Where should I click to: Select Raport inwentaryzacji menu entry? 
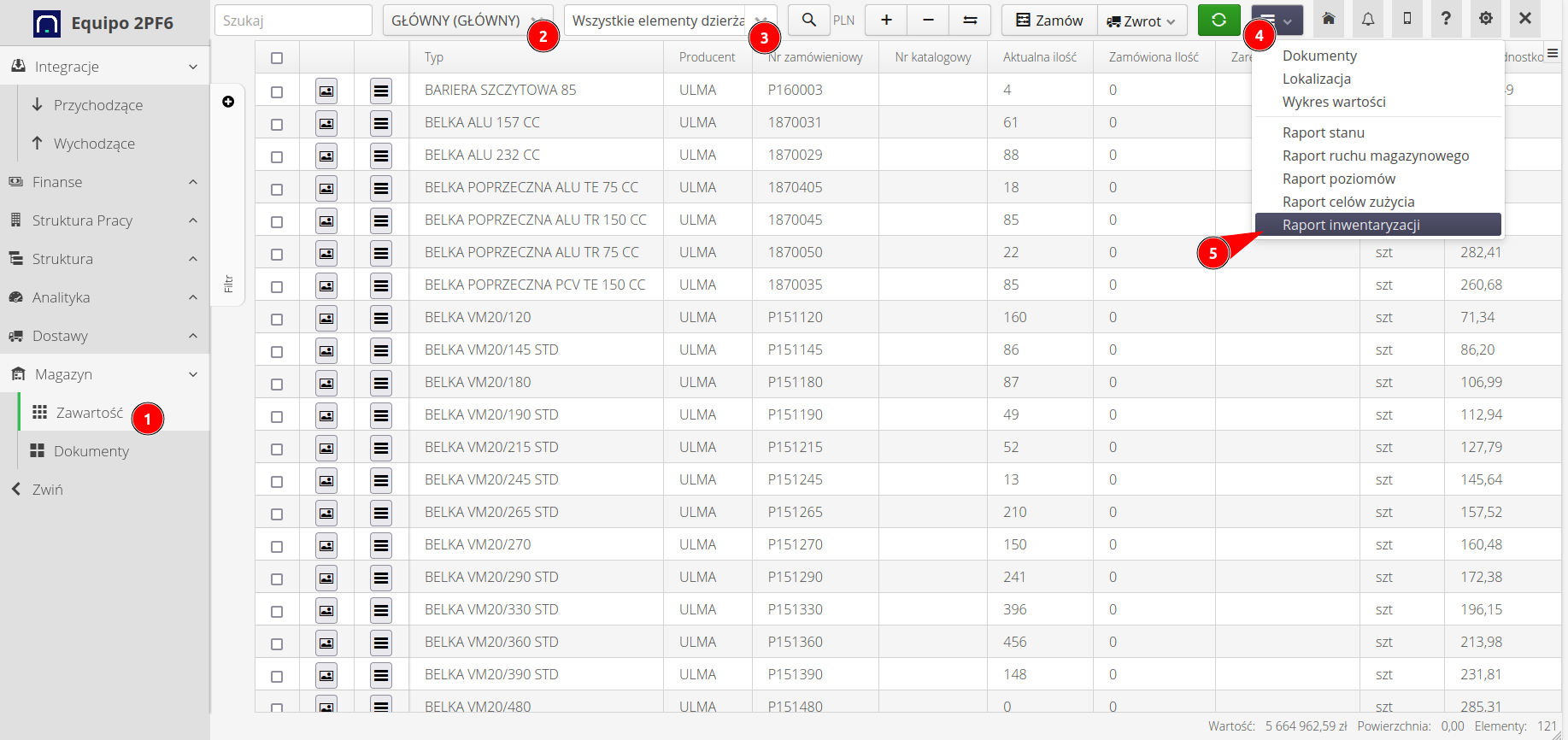(1377, 224)
